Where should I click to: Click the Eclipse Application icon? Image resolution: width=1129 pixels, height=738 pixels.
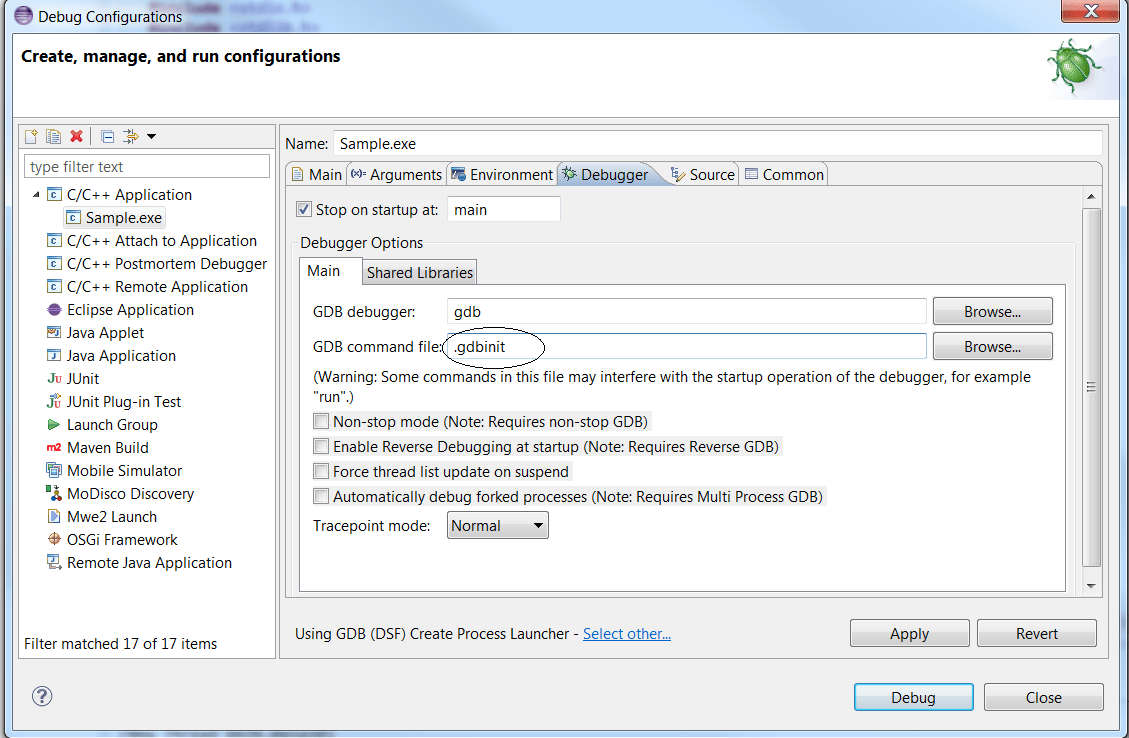[54, 310]
